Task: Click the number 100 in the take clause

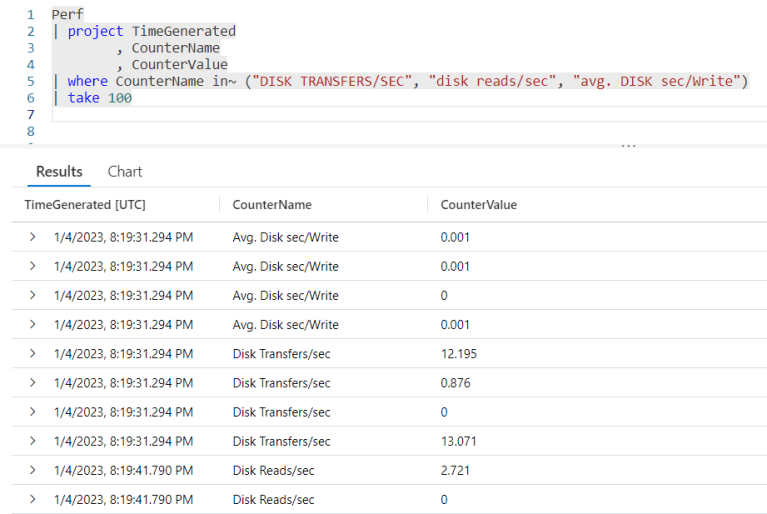Action: (x=120, y=98)
